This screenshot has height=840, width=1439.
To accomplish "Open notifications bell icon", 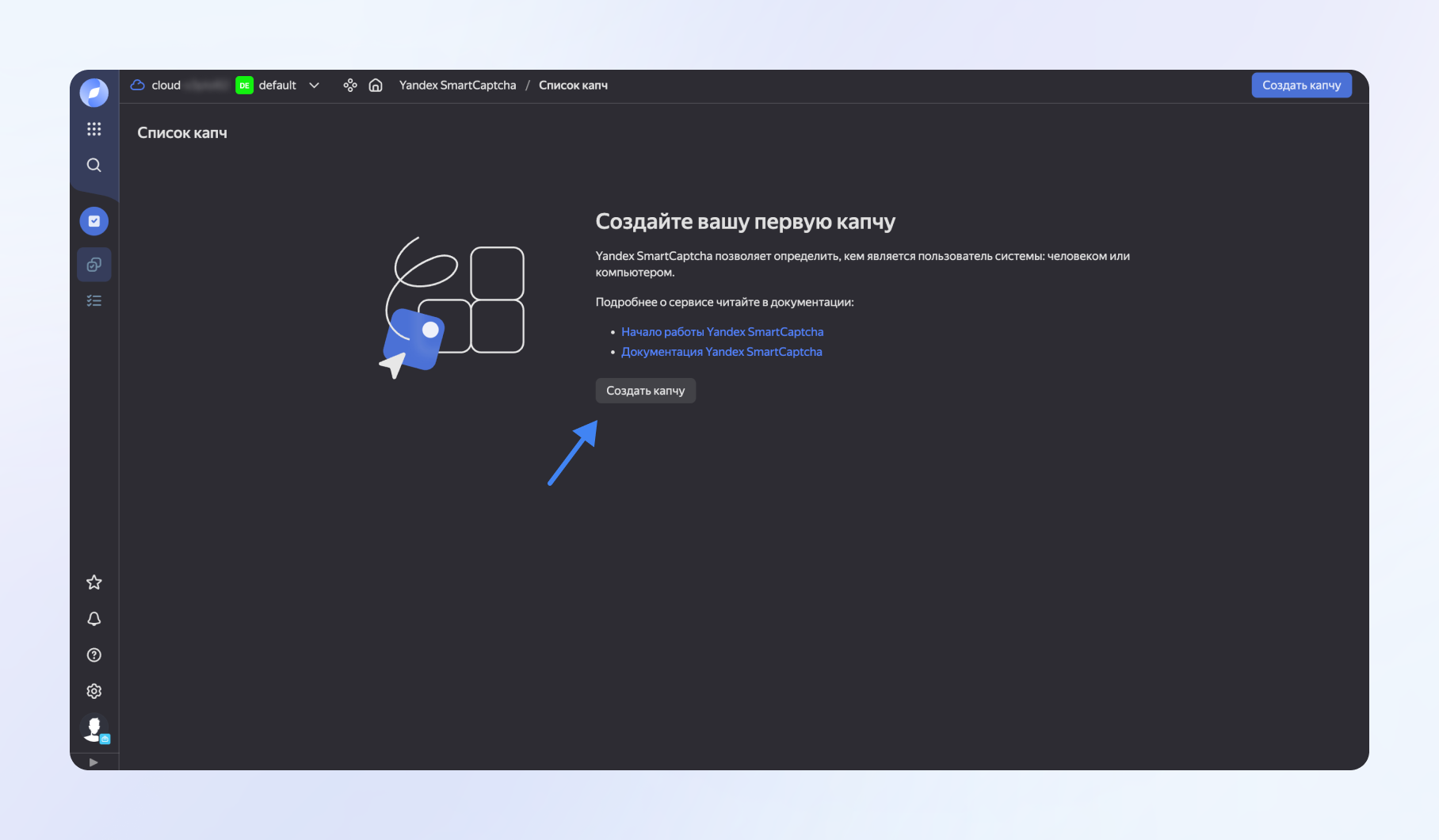I will [94, 619].
